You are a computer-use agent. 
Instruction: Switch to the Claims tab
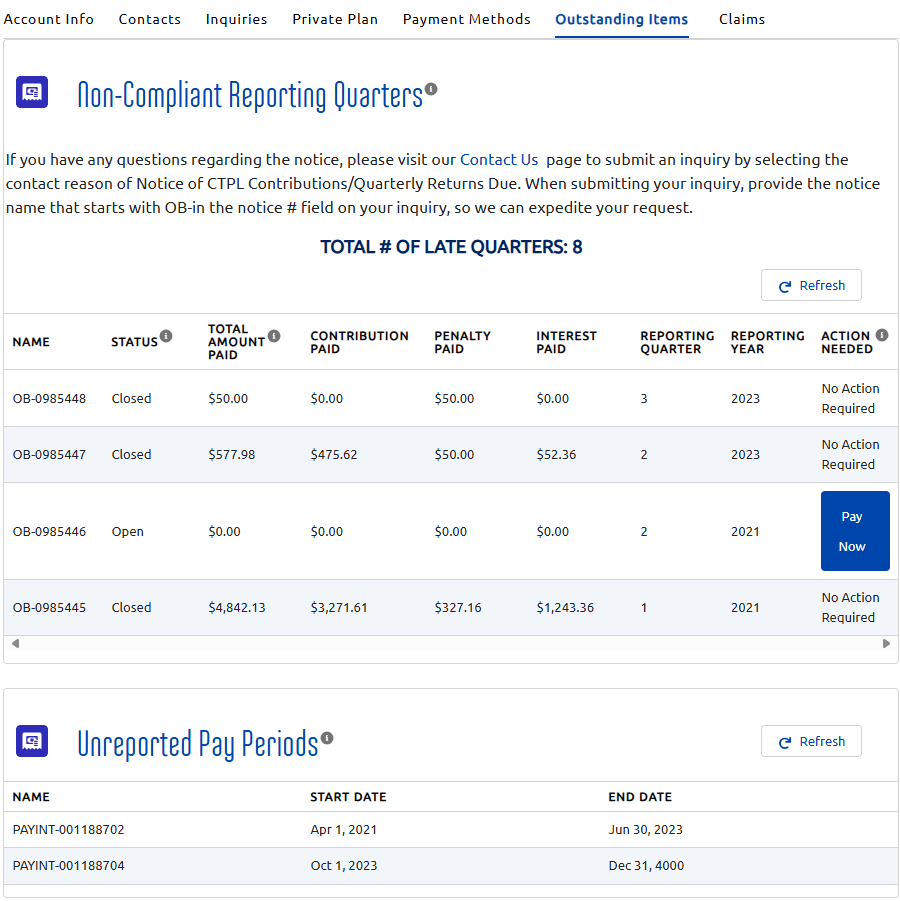click(x=741, y=18)
